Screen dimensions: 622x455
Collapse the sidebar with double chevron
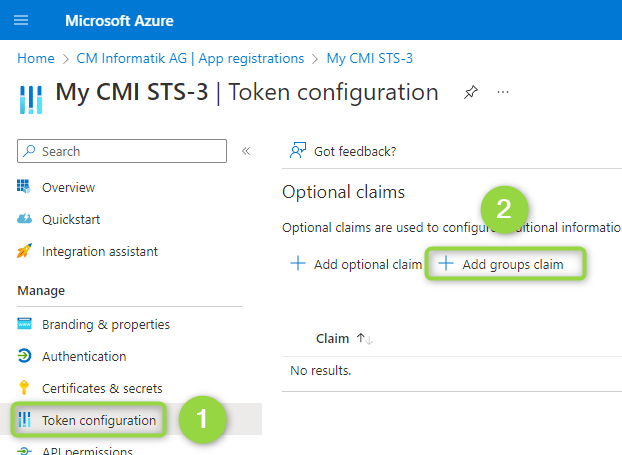(246, 151)
